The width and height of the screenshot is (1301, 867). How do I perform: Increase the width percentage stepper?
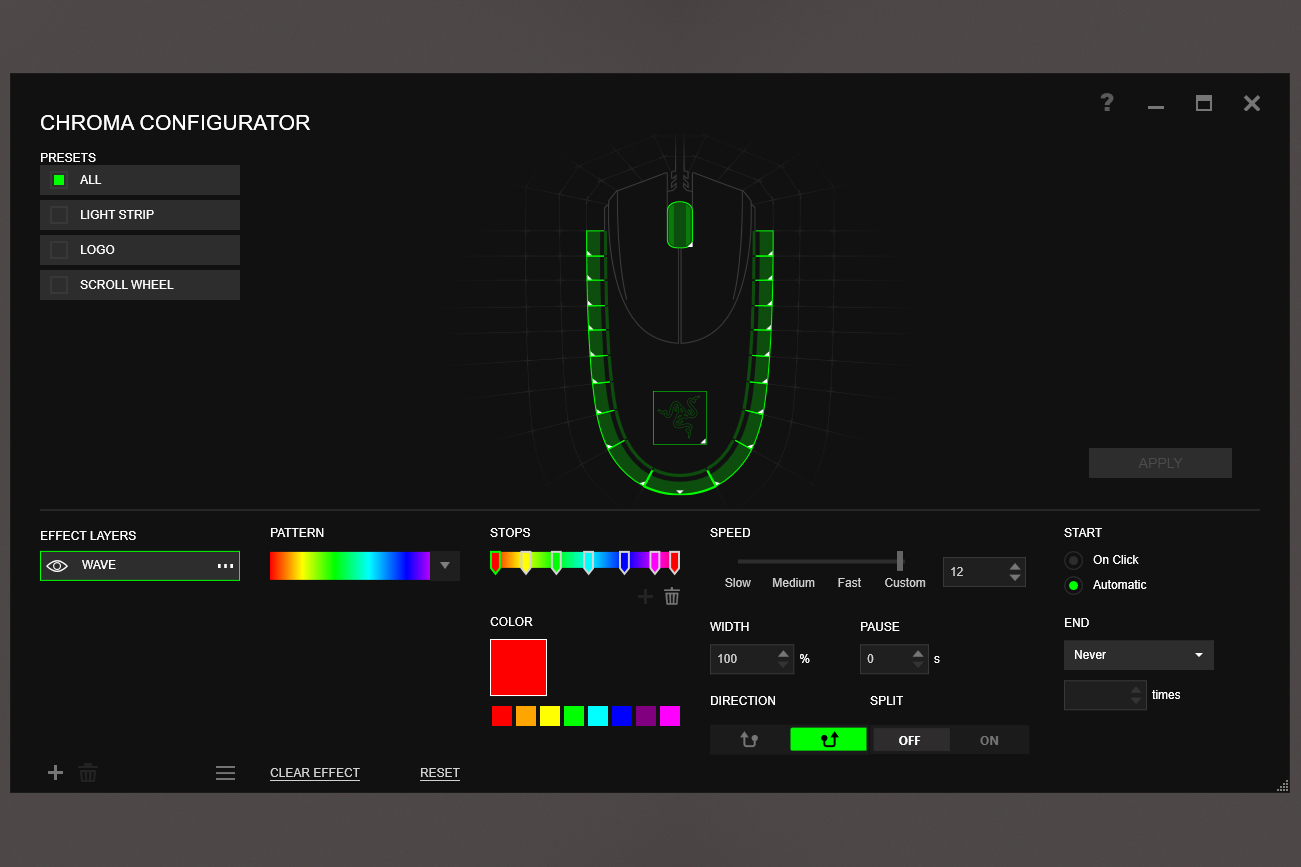(x=784, y=653)
